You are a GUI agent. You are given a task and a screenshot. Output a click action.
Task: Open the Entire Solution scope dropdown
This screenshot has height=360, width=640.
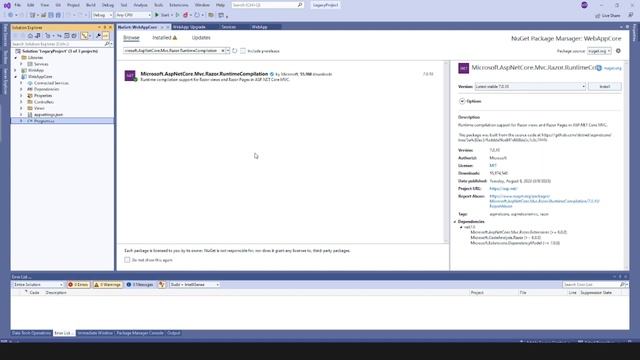click(38, 284)
